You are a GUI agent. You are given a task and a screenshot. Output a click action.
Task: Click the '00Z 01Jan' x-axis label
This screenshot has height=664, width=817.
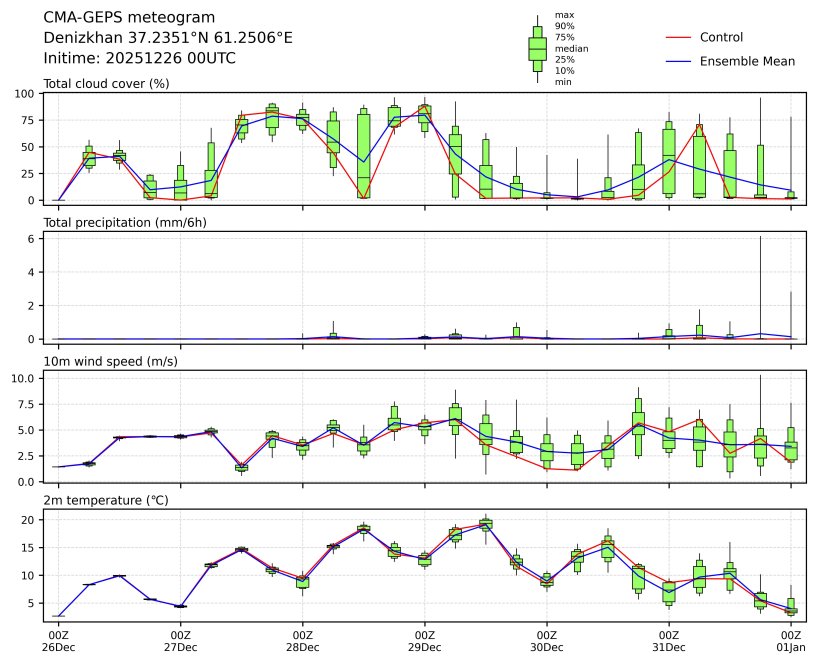tap(791, 641)
